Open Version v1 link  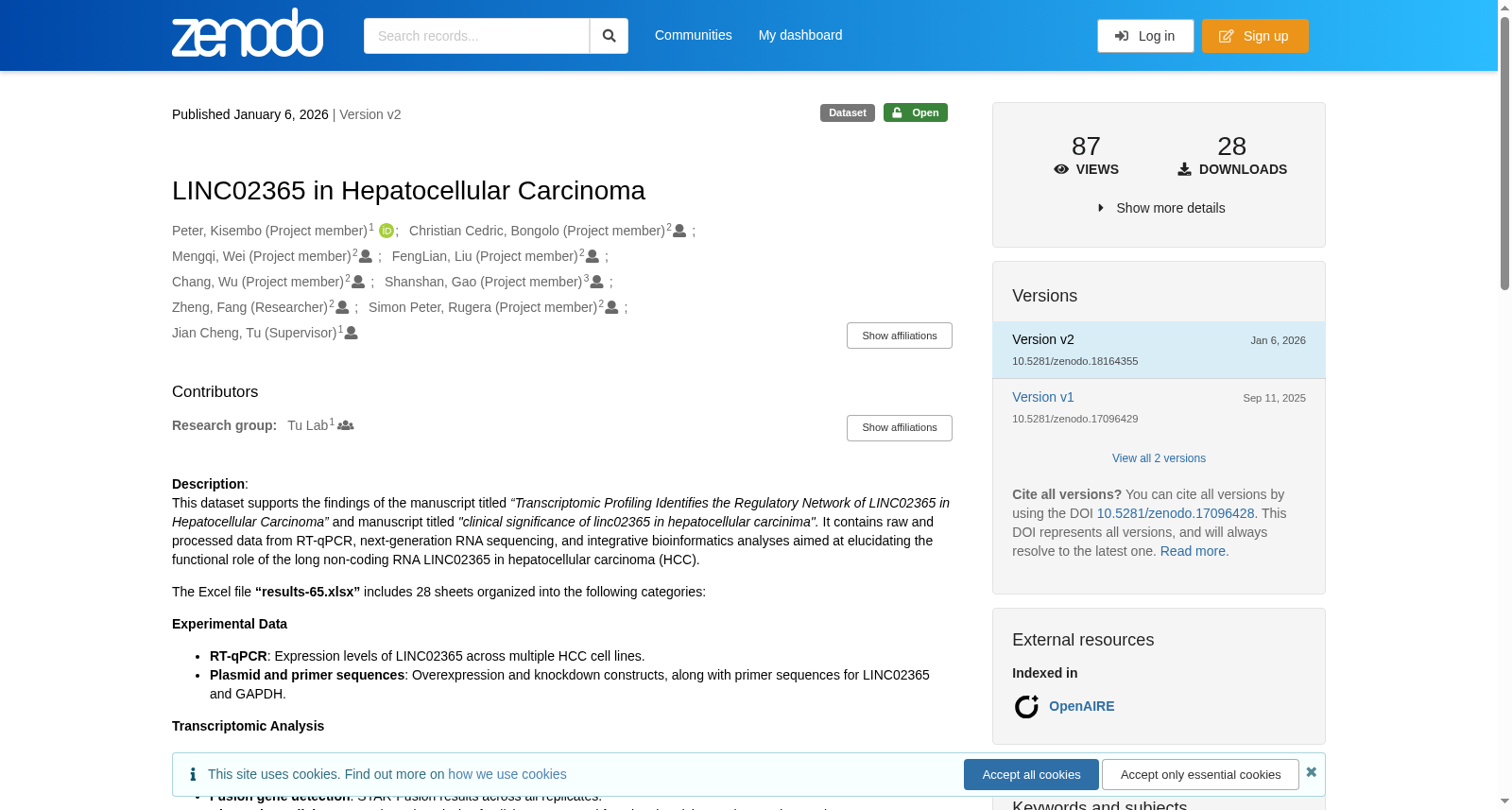1043,397
